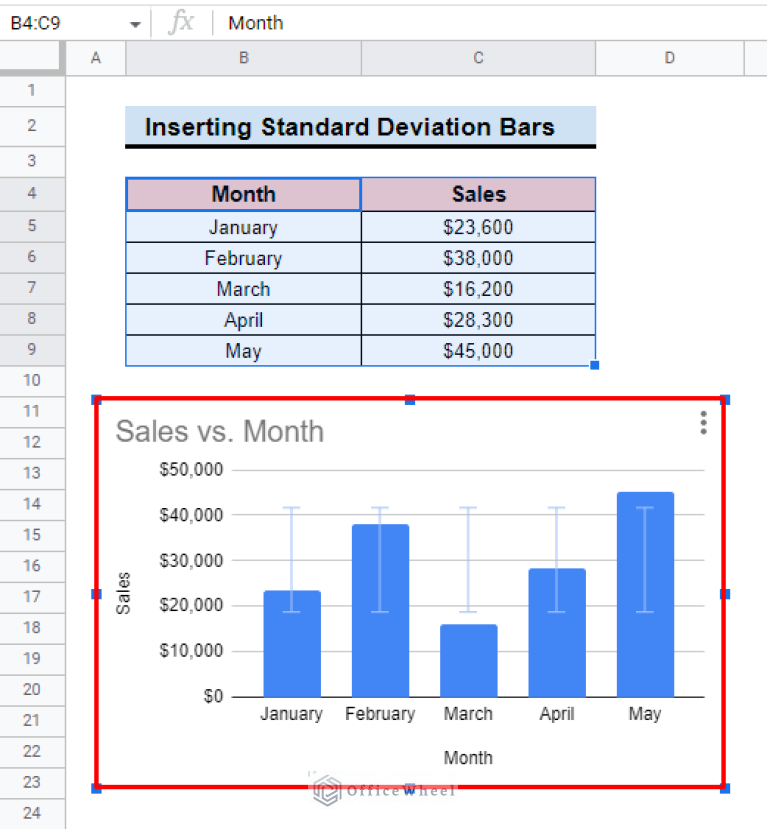Click the fx formula icon
The width and height of the screenshot is (767, 829).
[x=181, y=22]
